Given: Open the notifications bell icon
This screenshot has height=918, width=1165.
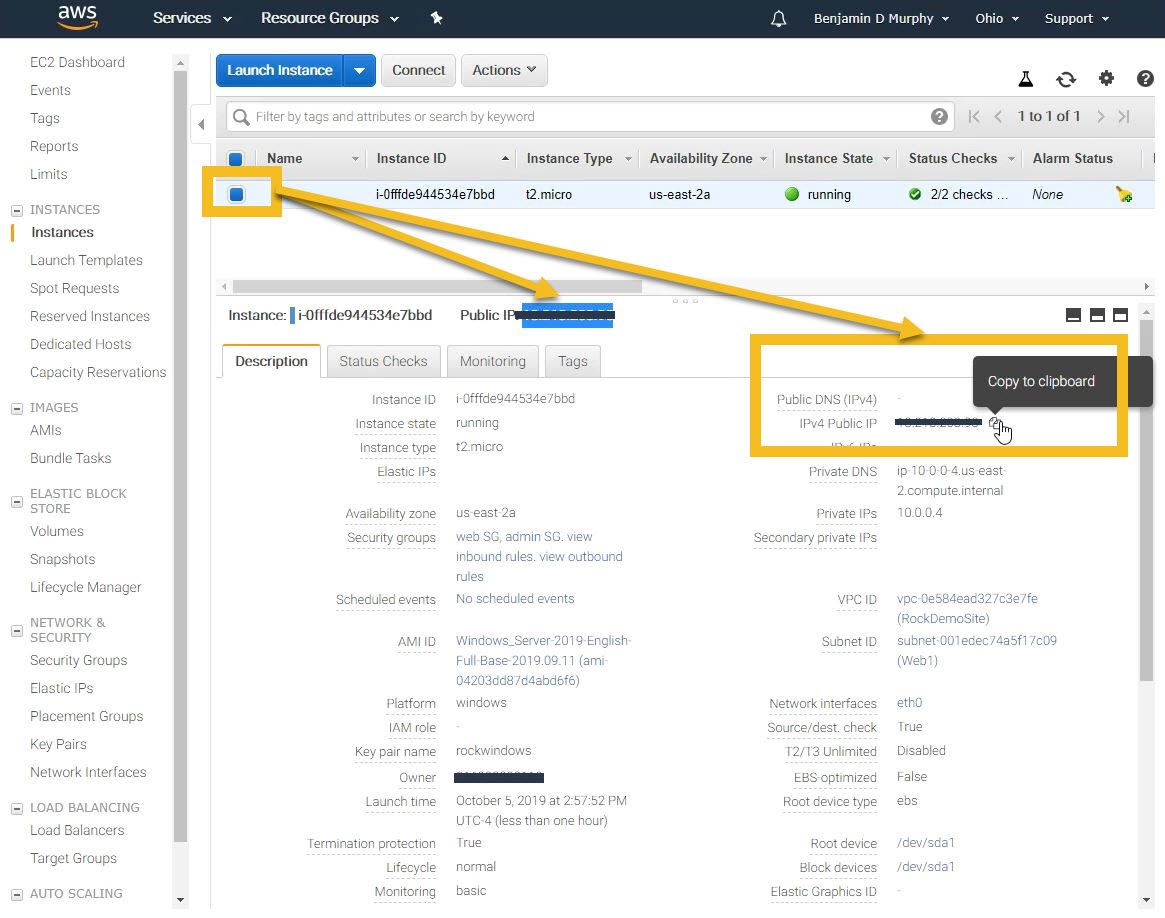Looking at the screenshot, I should point(779,19).
